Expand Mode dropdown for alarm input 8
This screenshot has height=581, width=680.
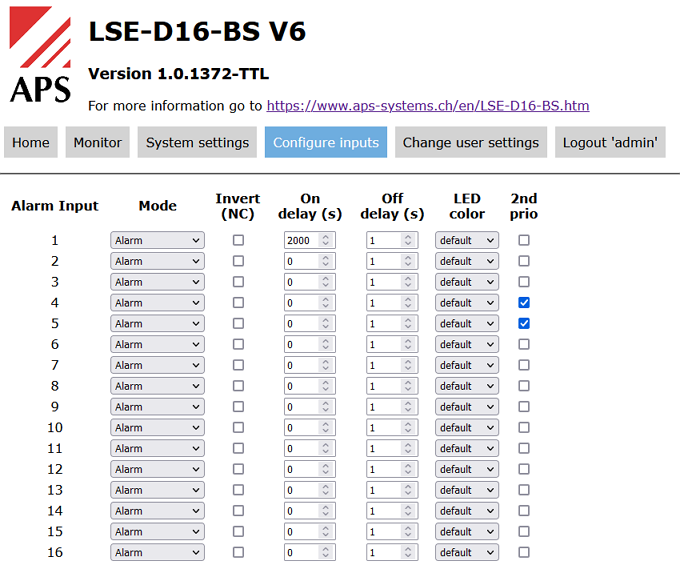click(x=157, y=386)
